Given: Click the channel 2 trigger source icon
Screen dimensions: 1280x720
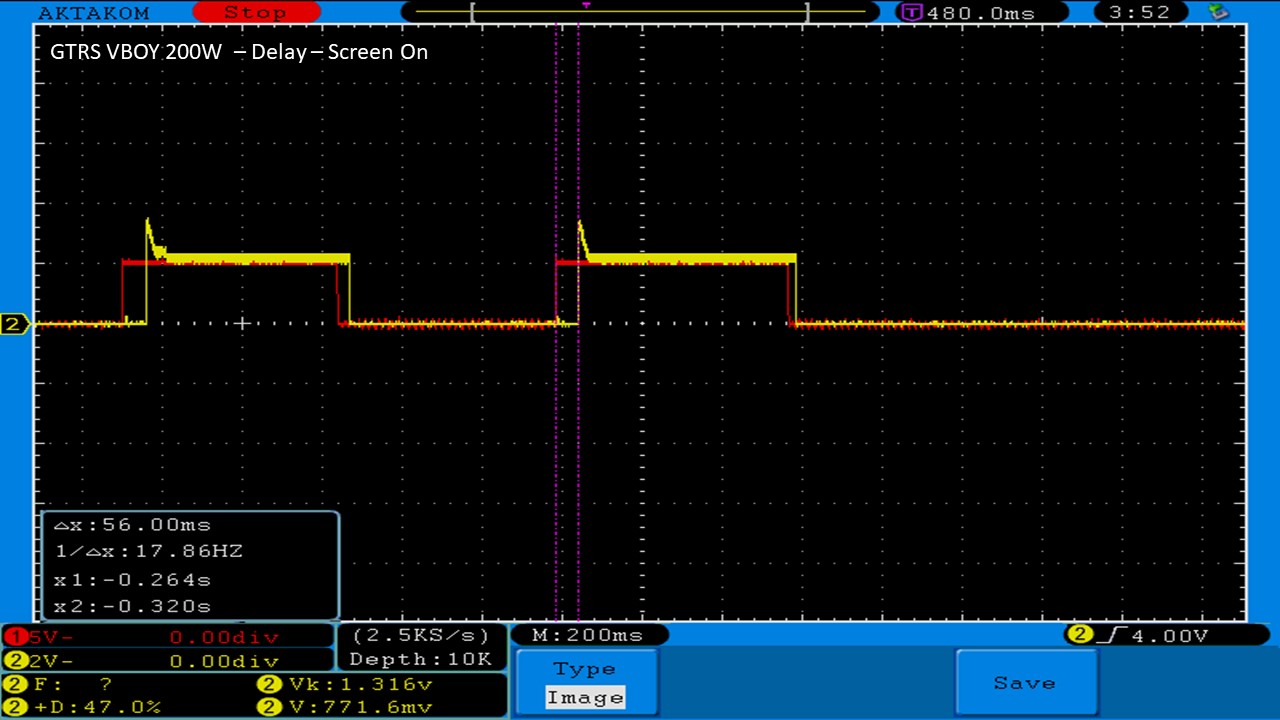Looking at the screenshot, I should [1079, 635].
